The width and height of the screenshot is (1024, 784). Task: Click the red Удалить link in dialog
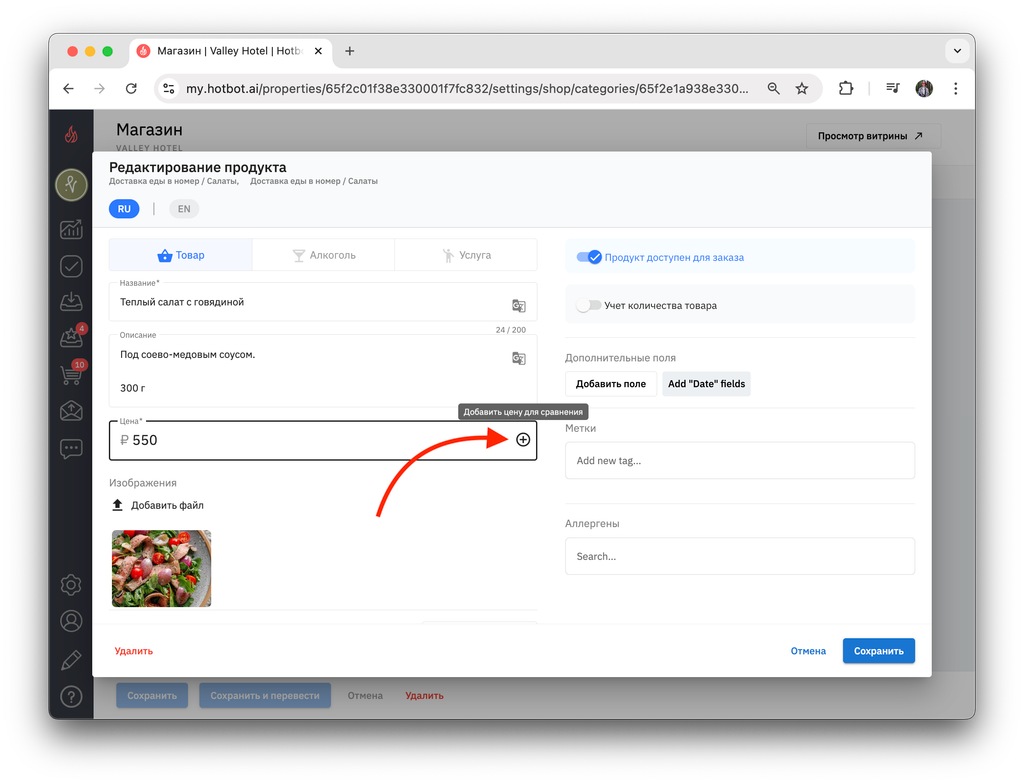pyautogui.click(x=134, y=651)
